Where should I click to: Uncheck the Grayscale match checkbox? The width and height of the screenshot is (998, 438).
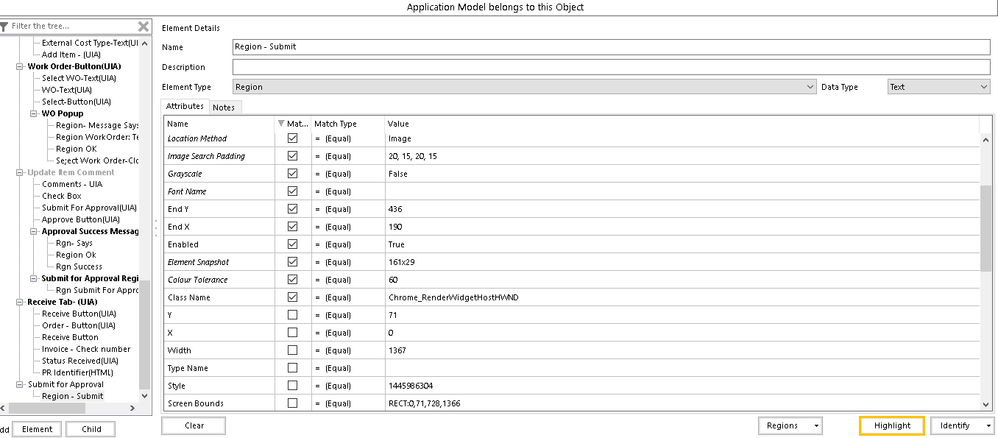(x=292, y=173)
